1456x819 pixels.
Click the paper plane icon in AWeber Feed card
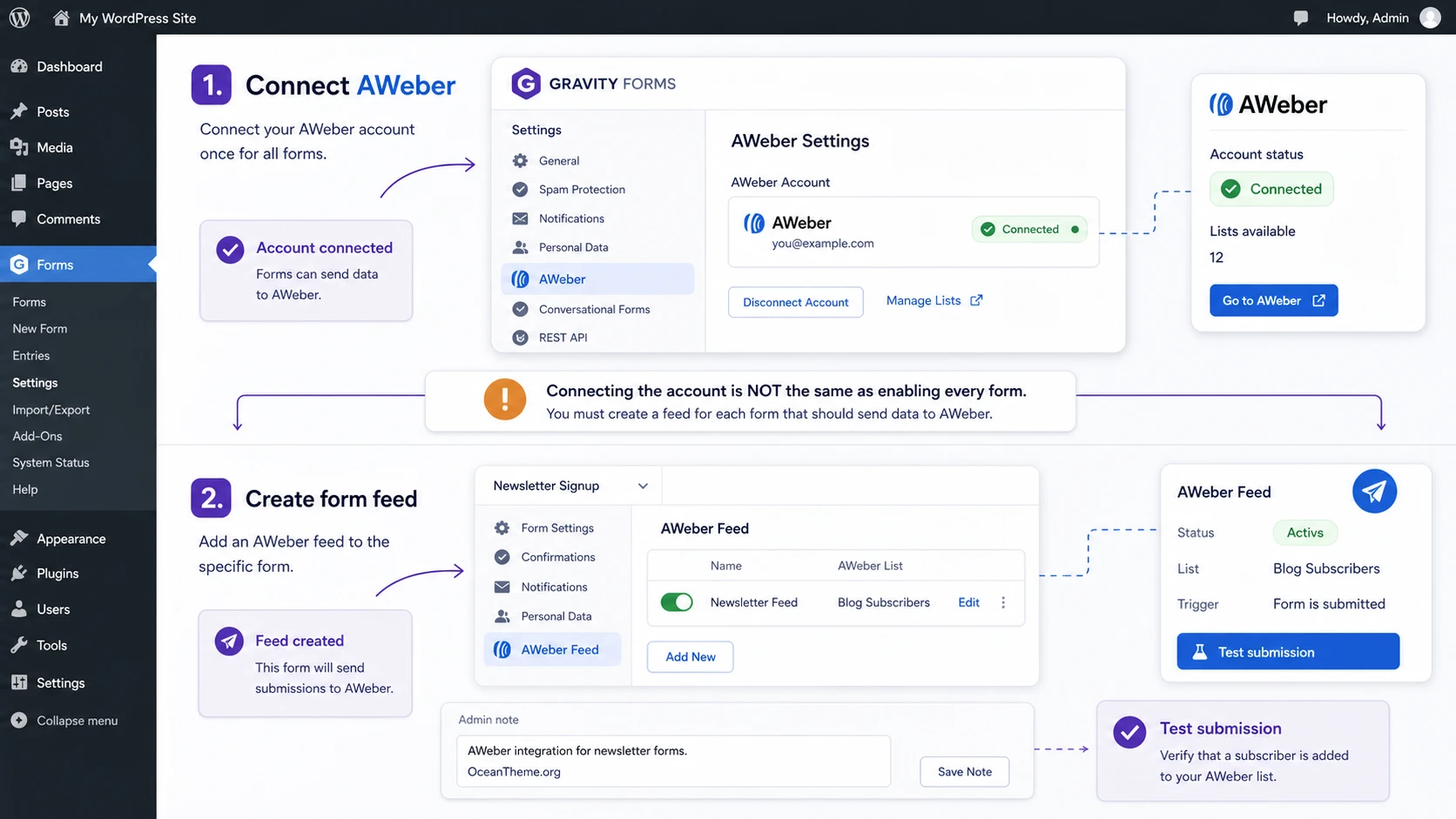point(1374,491)
